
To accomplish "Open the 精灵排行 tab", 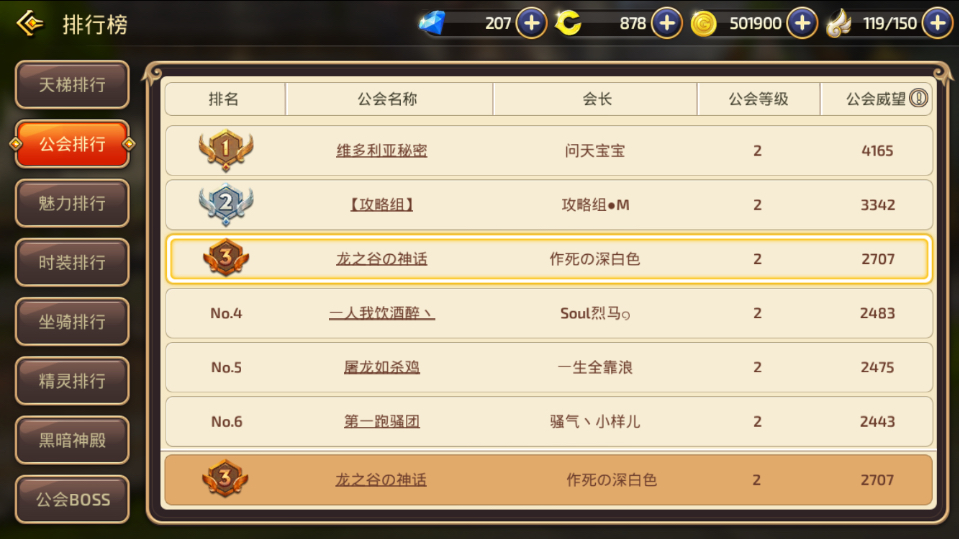I will (x=72, y=381).
